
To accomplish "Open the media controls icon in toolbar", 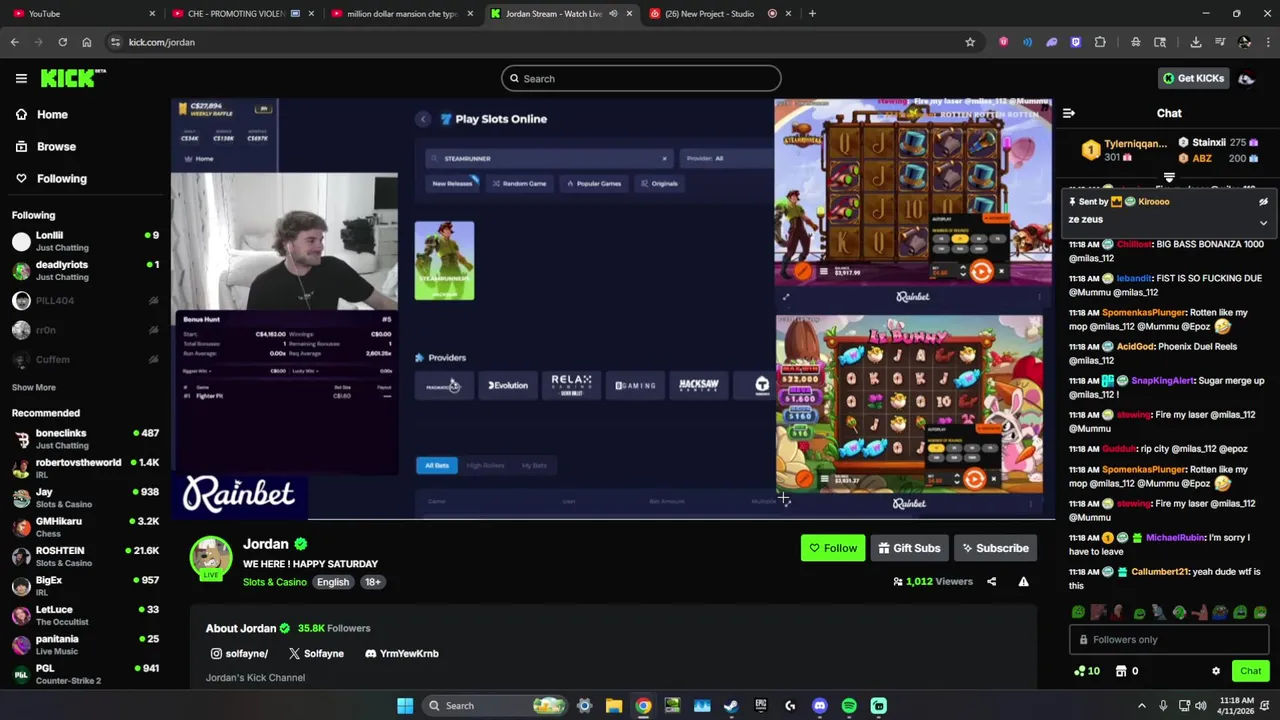I will pos(1220,42).
